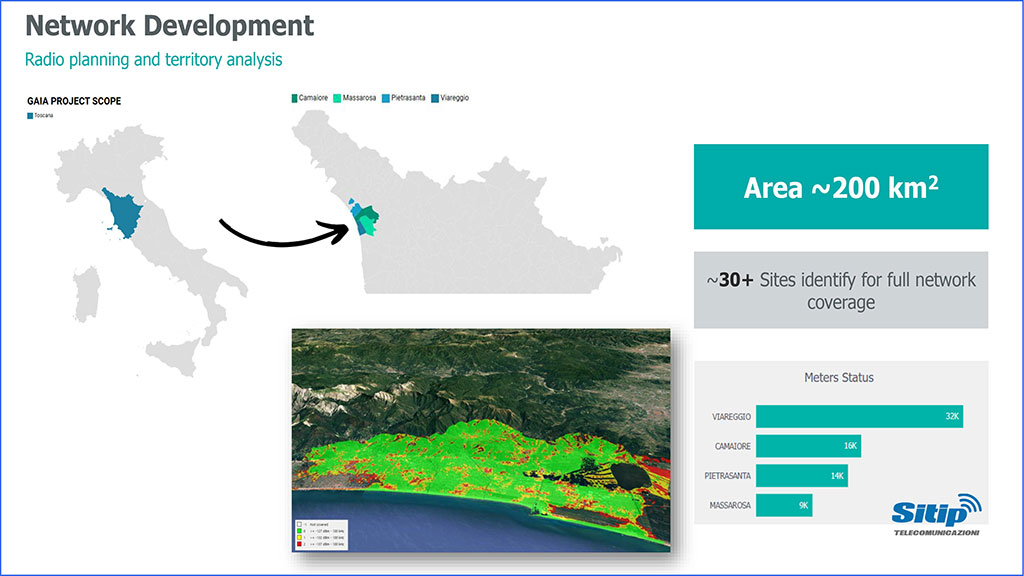This screenshot has width=1024, height=576.
Task: Click the green coverage legend square
Action: (x=301, y=531)
